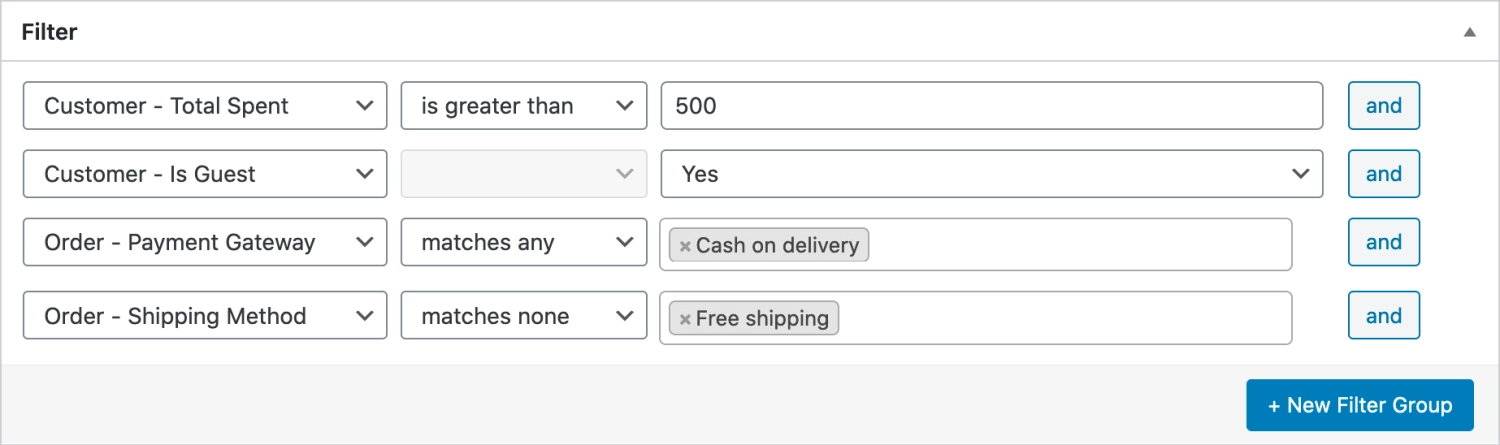Open Customer - Is Guest dropdown
This screenshot has height=445, width=1500.
click(204, 174)
